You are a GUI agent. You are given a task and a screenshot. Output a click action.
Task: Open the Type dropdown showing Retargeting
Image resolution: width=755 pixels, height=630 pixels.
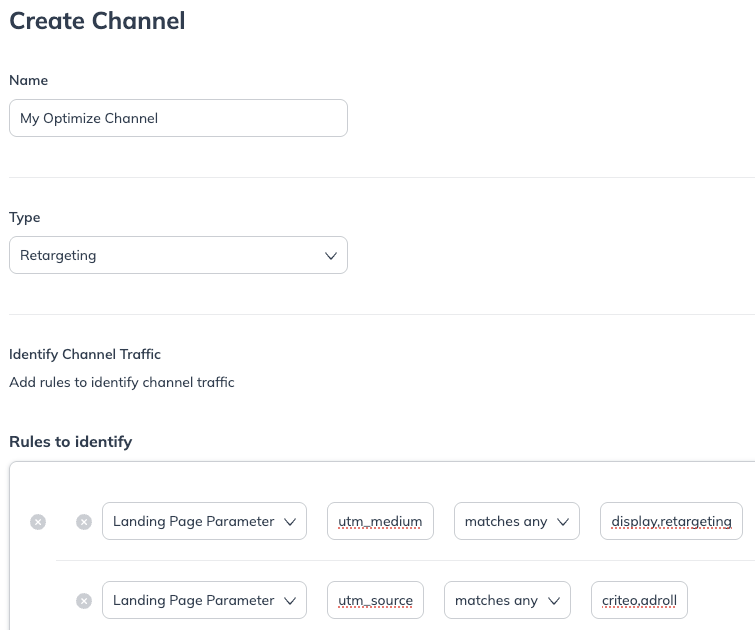(x=178, y=255)
